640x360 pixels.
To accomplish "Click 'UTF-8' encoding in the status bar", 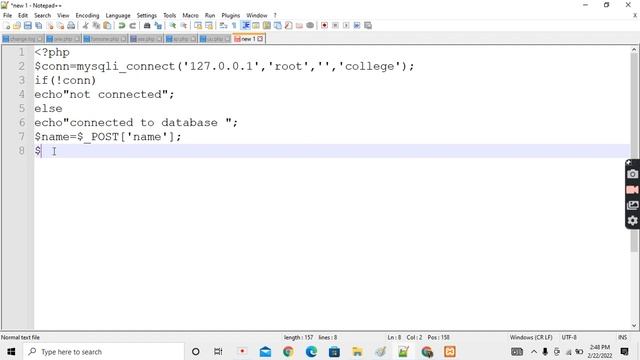I will [x=569, y=338].
